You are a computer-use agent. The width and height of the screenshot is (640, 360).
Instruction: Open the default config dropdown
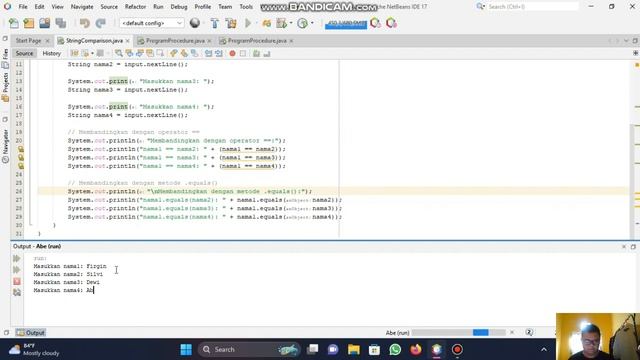tap(151, 23)
